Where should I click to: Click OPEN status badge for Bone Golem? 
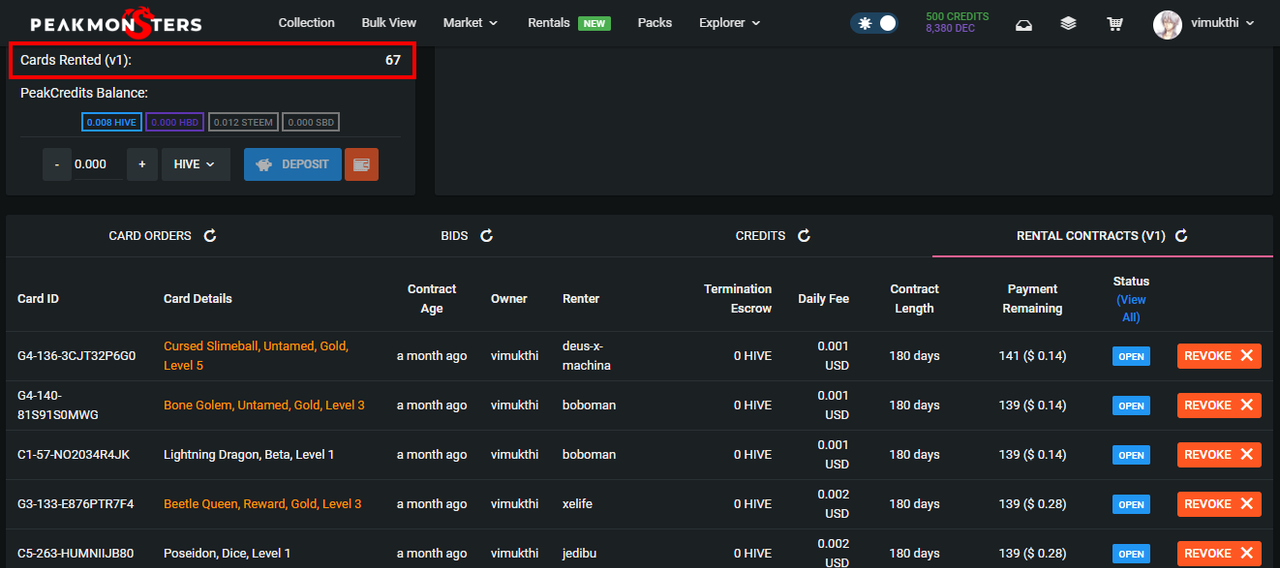point(1131,406)
